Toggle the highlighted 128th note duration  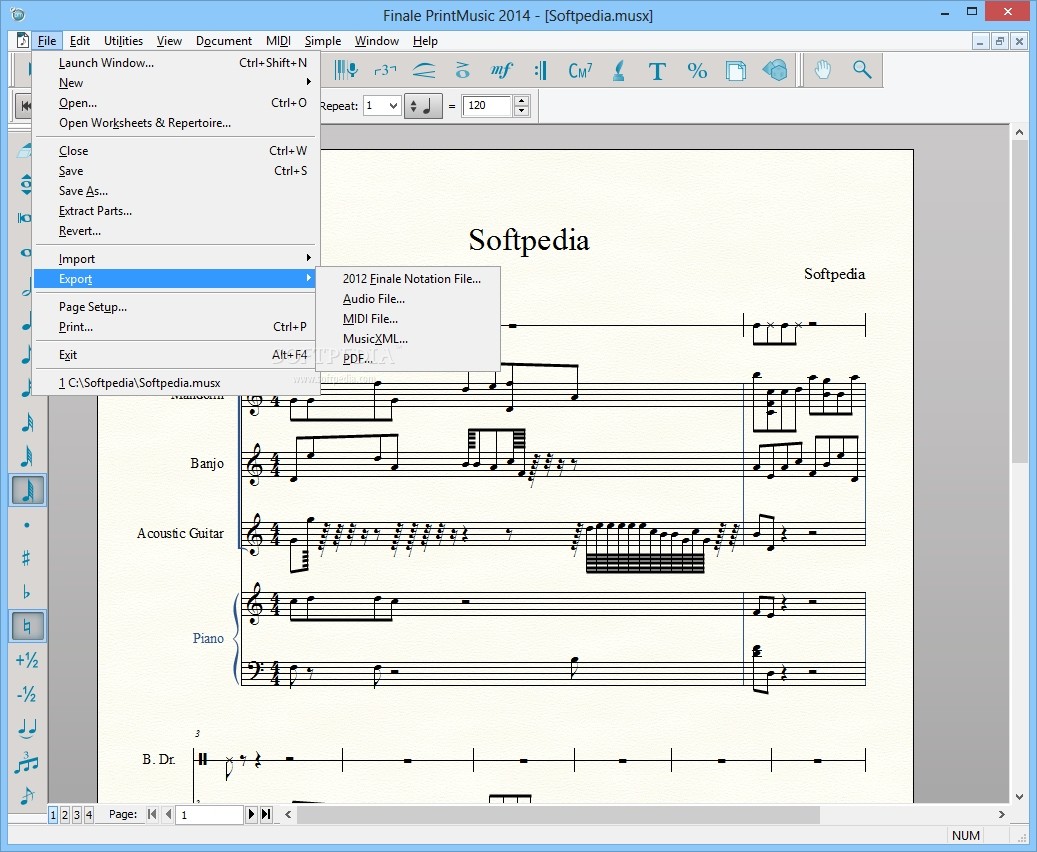pos(27,490)
